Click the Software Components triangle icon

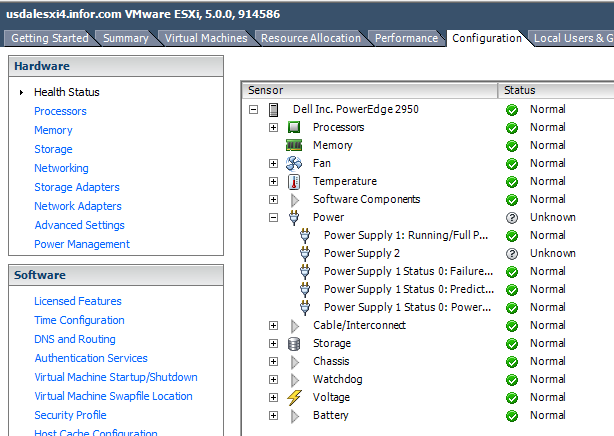[x=295, y=200]
